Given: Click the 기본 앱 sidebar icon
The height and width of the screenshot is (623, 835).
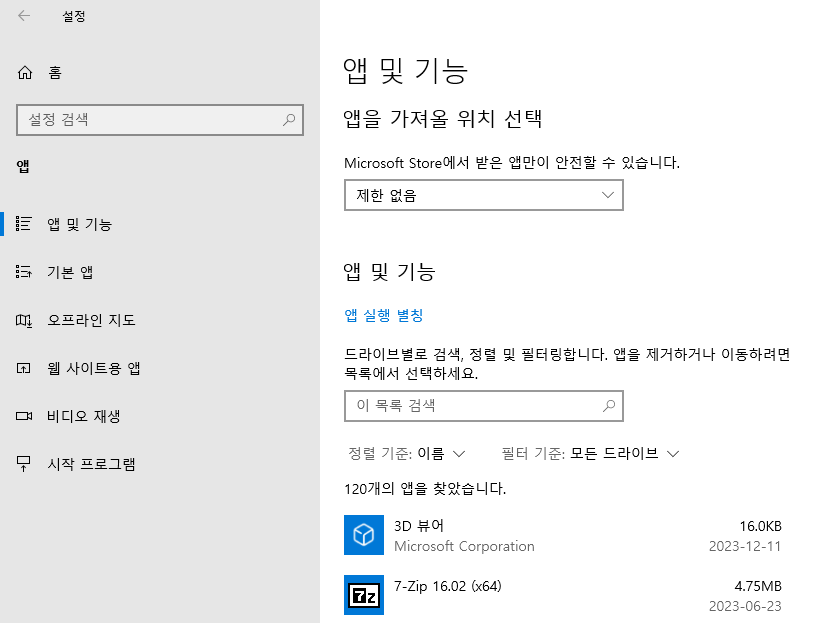Looking at the screenshot, I should pos(23,272).
